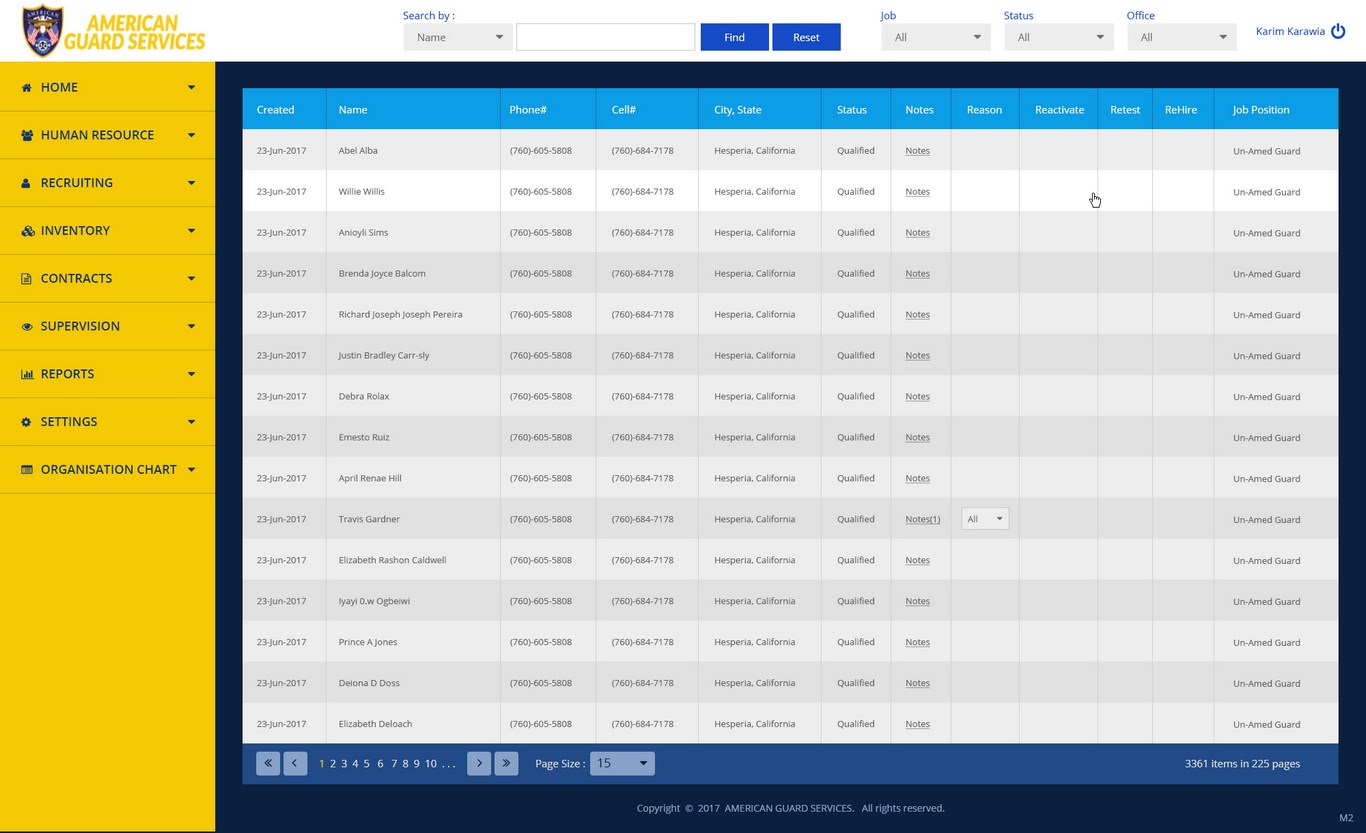Click the Settings gear icon in sidebar

pyautogui.click(x=27, y=422)
